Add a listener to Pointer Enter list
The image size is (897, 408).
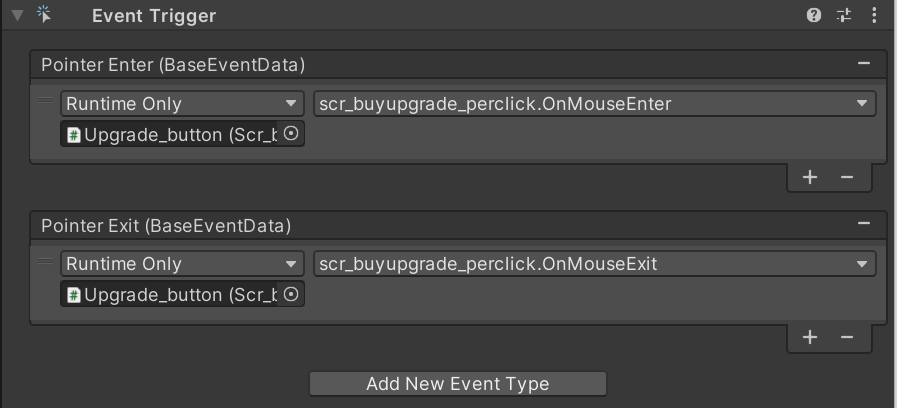click(810, 177)
